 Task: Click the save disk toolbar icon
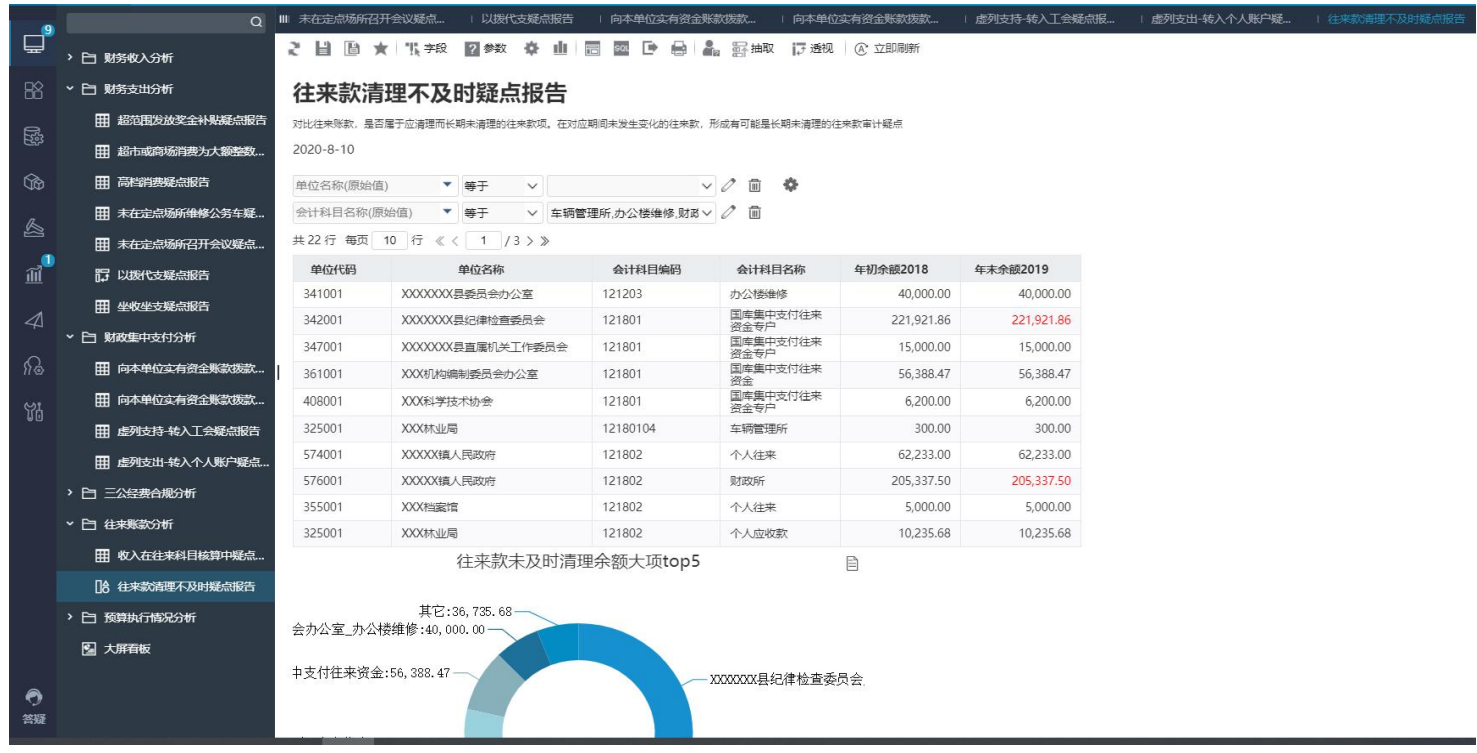[322, 48]
